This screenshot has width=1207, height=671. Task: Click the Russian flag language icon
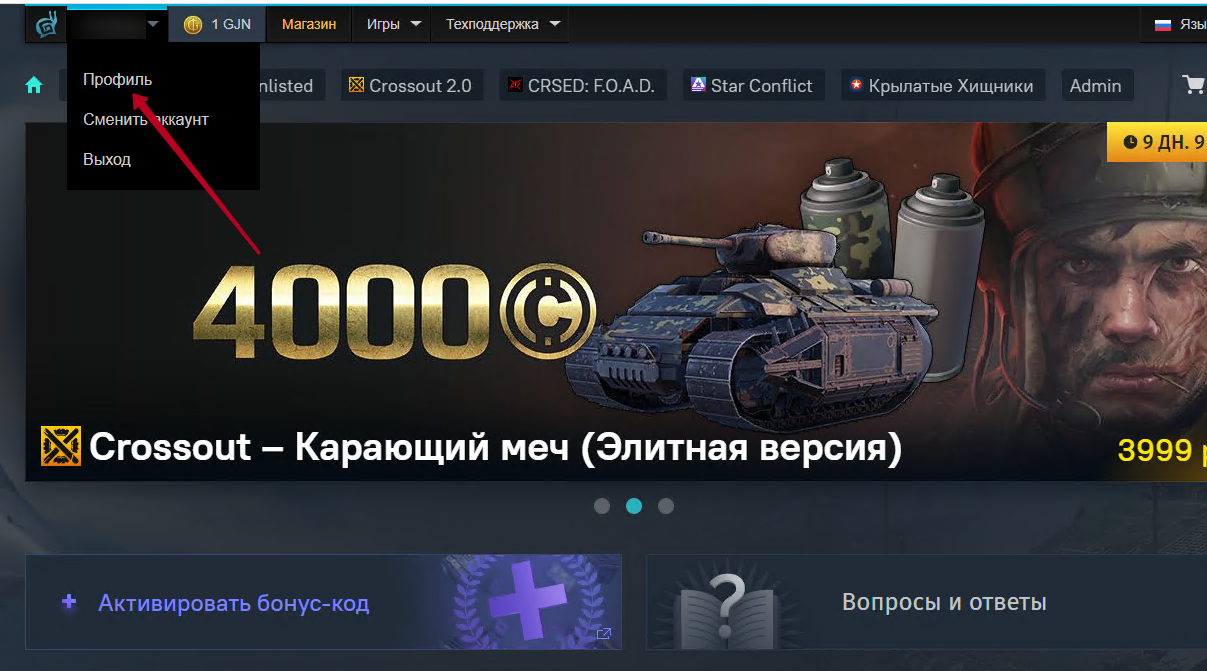(x=1163, y=24)
